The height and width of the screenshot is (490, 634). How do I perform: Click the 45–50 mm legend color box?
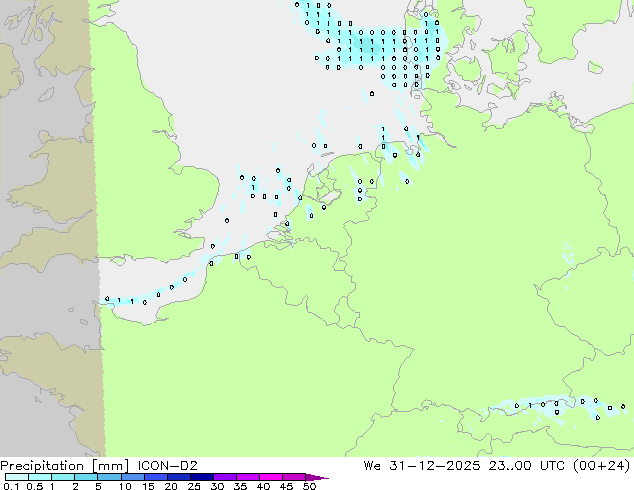294,477
